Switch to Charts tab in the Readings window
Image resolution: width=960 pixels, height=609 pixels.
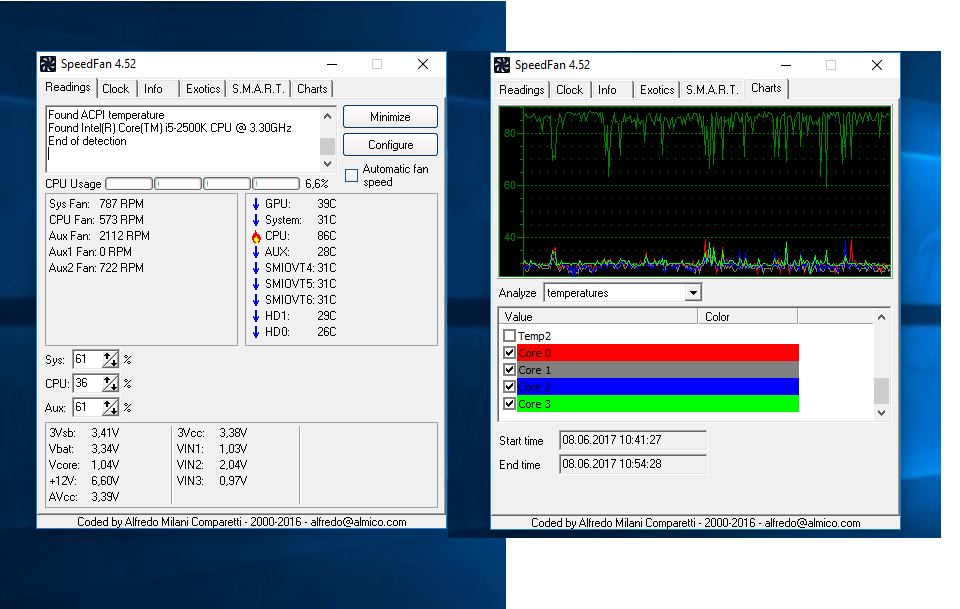(312, 89)
